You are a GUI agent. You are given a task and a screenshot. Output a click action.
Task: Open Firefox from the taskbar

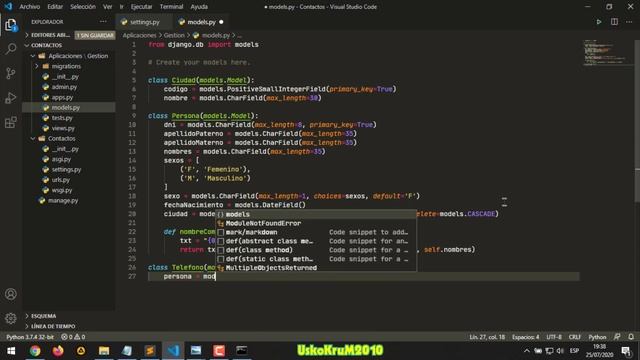pos(58,351)
